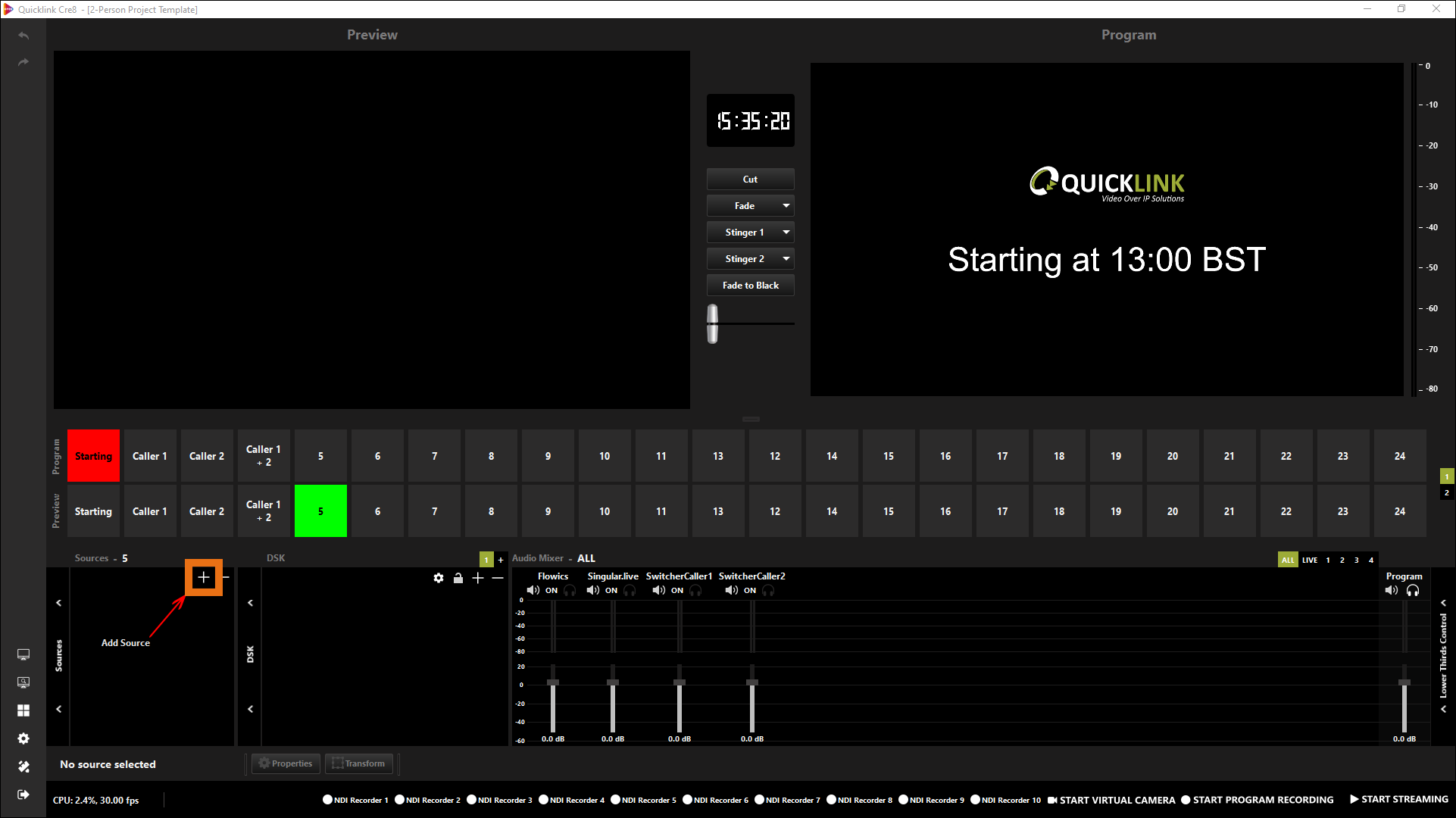The image size is (1456, 818).
Task: Toggle the Singular.live ON switch
Action: point(611,590)
